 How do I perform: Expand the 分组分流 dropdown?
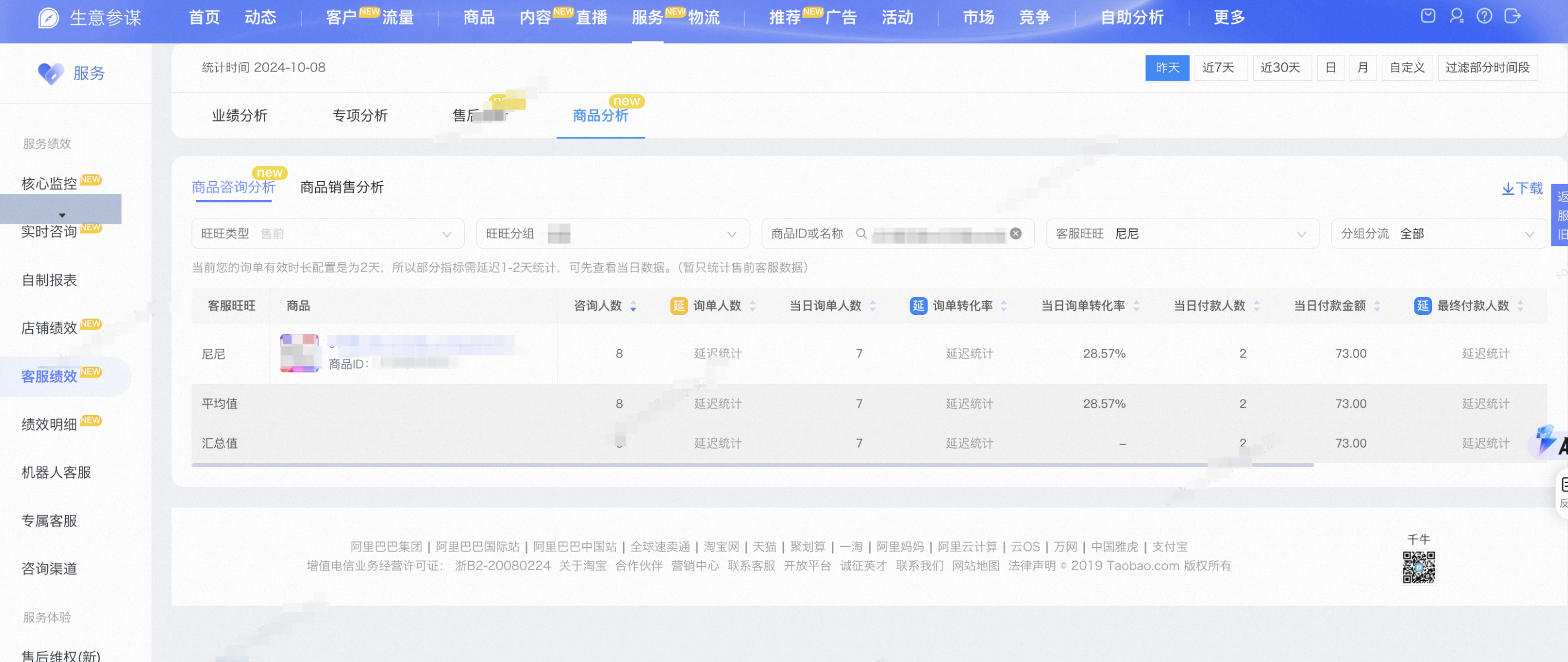coord(1438,234)
